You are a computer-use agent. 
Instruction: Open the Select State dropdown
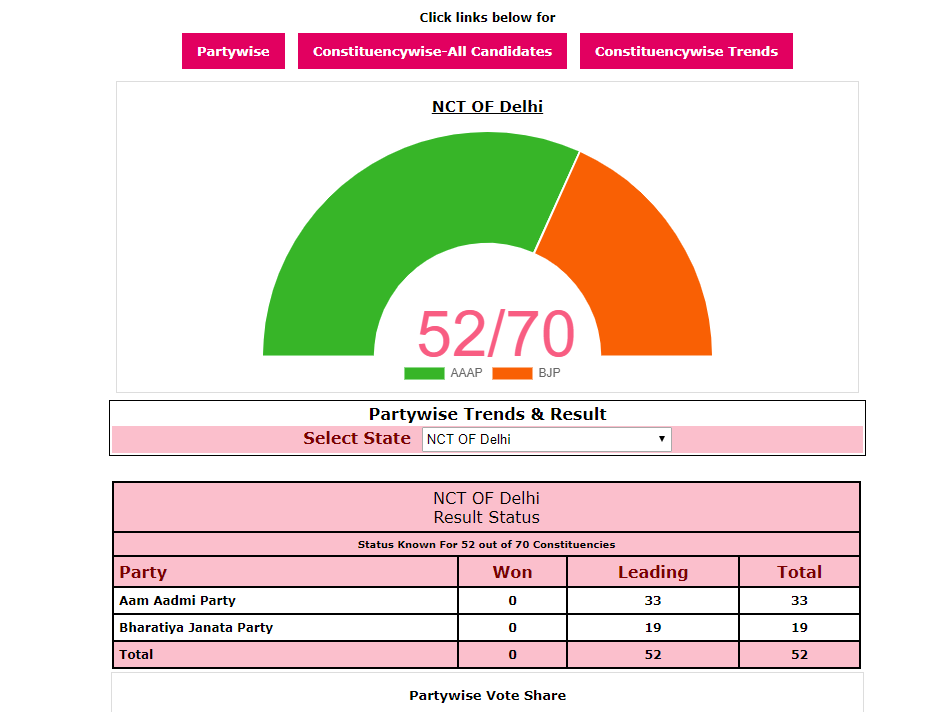pyautogui.click(x=547, y=439)
